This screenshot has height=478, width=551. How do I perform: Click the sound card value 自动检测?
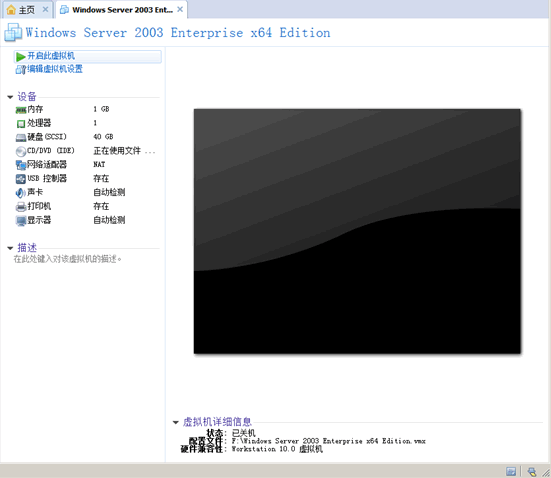(109, 192)
